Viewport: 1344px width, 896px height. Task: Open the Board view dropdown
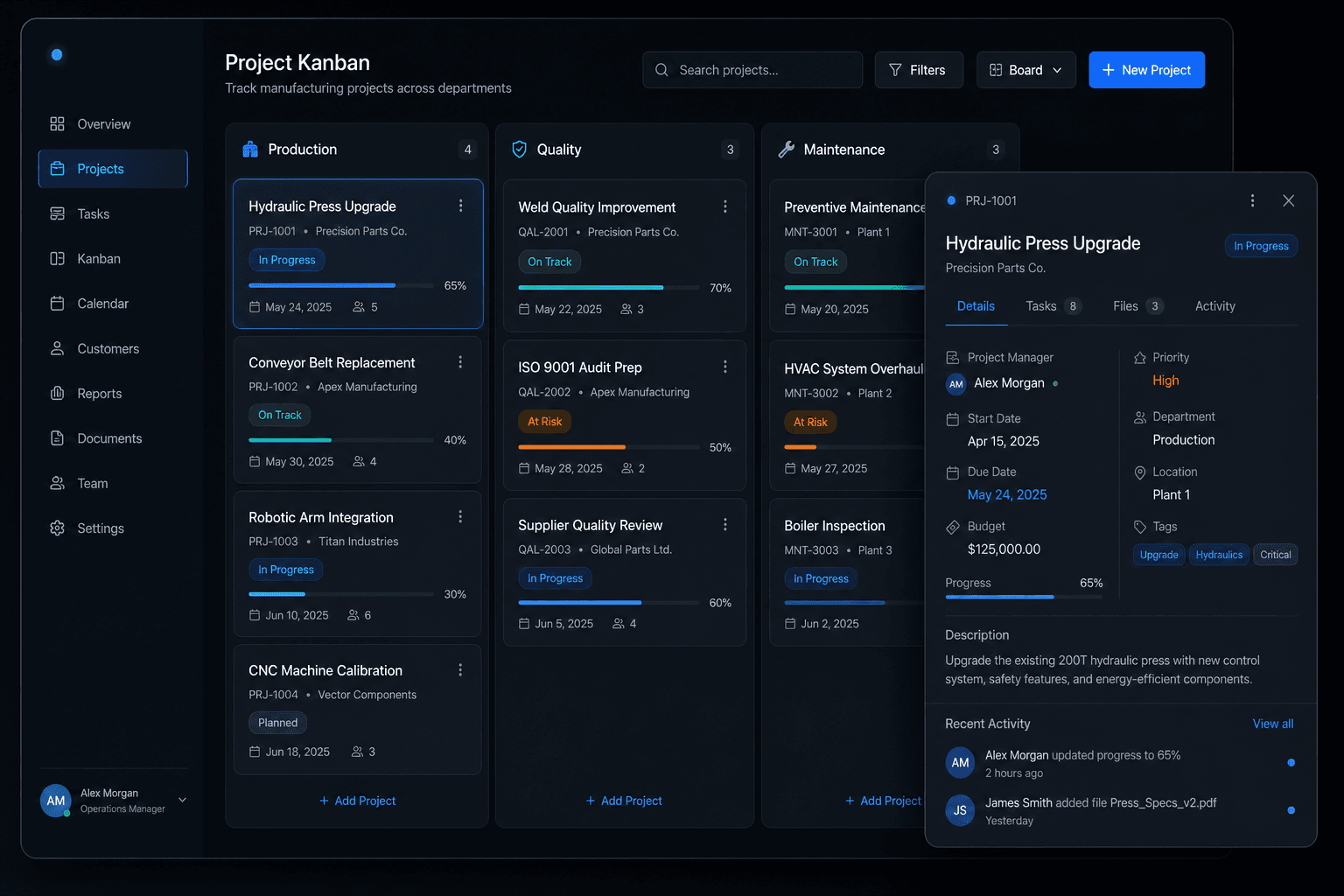coord(1025,70)
